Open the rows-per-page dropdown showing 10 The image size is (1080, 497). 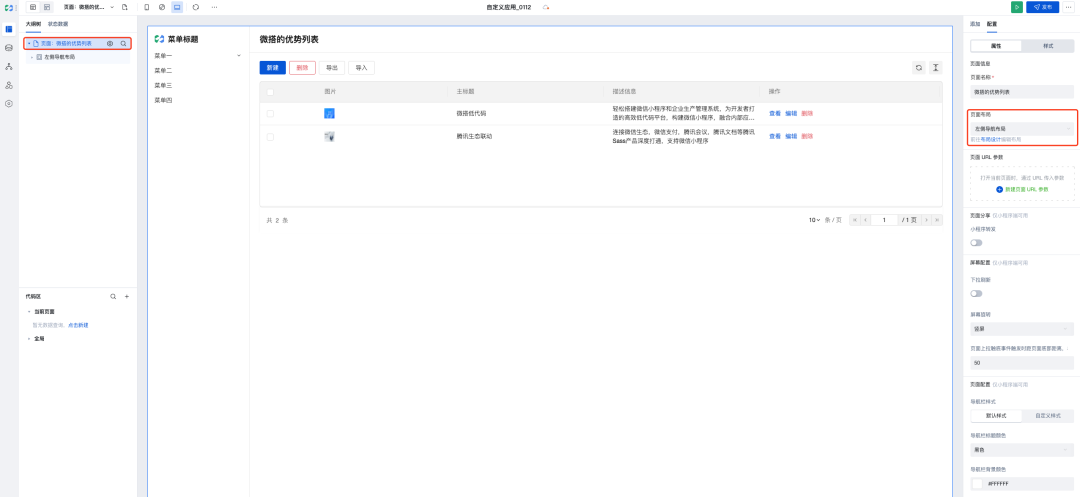(814, 220)
